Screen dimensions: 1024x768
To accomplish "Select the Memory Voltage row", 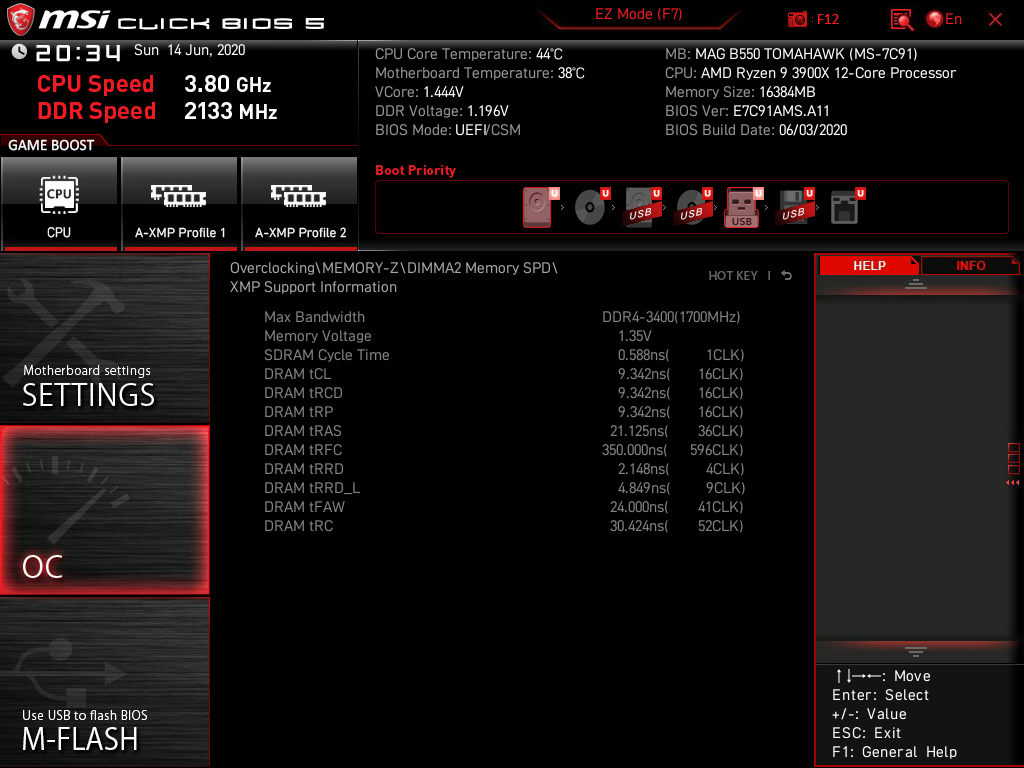I will 504,336.
